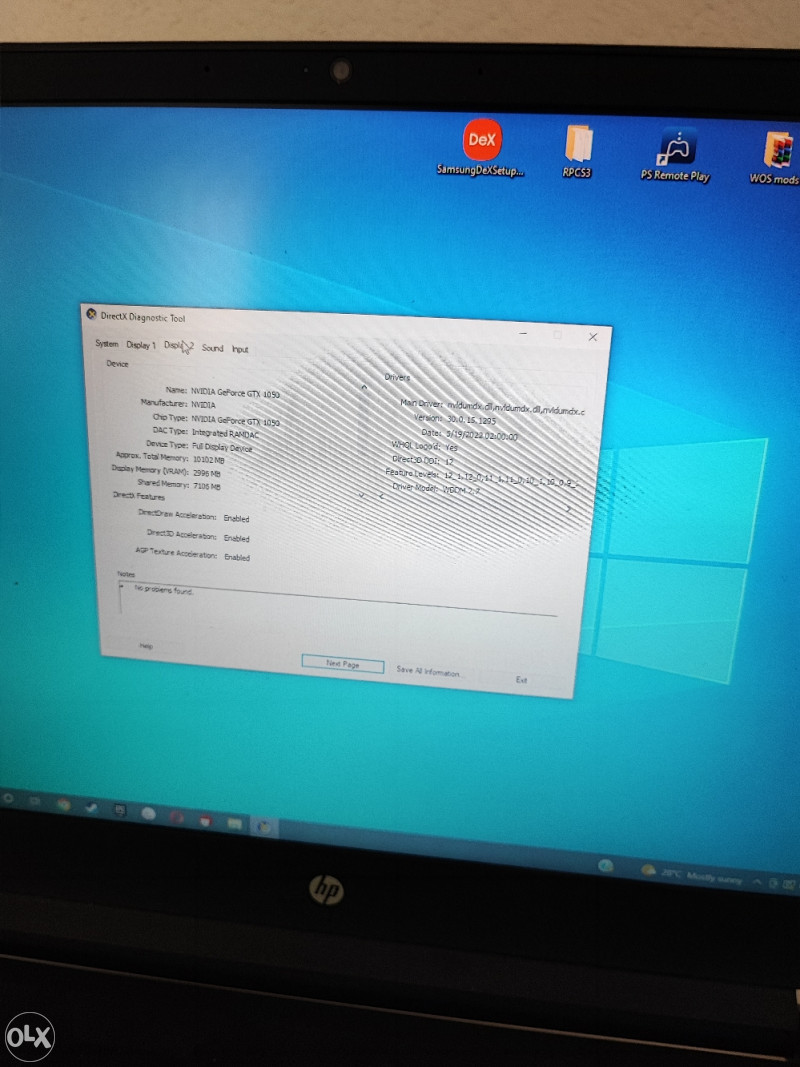Show hidden system tray icons

(x=757, y=881)
